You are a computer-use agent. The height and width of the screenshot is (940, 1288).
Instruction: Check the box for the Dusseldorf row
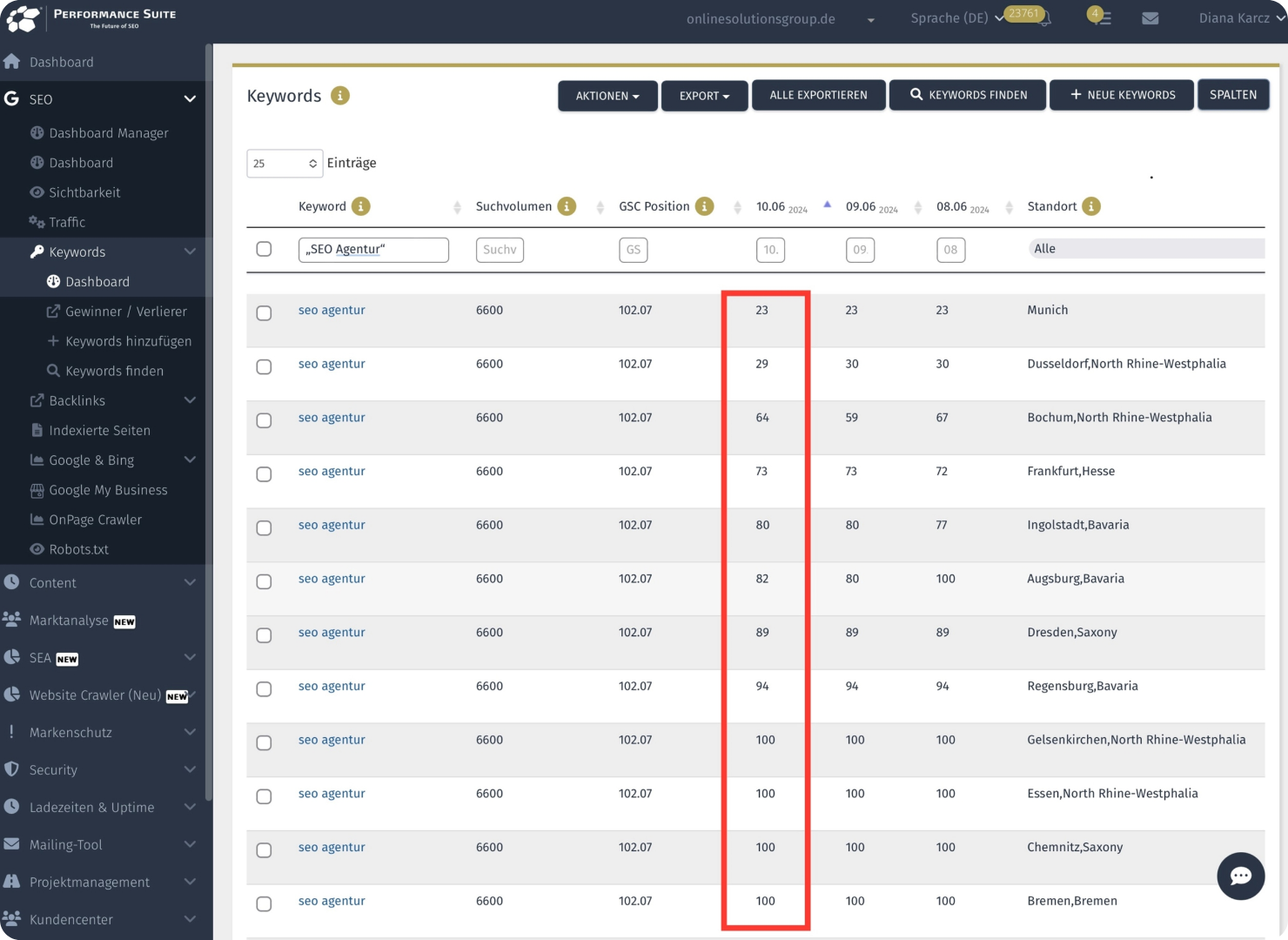[x=265, y=367]
